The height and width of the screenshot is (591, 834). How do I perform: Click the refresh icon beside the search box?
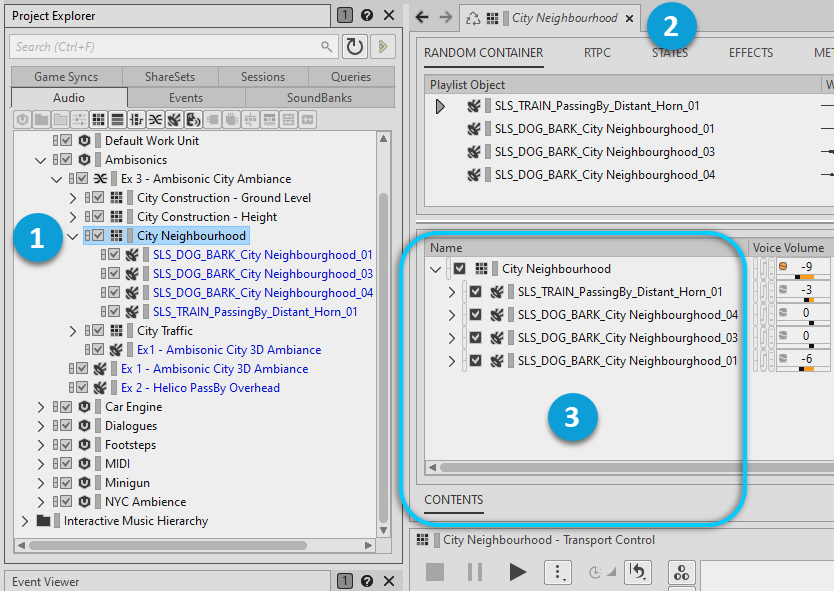tap(355, 46)
